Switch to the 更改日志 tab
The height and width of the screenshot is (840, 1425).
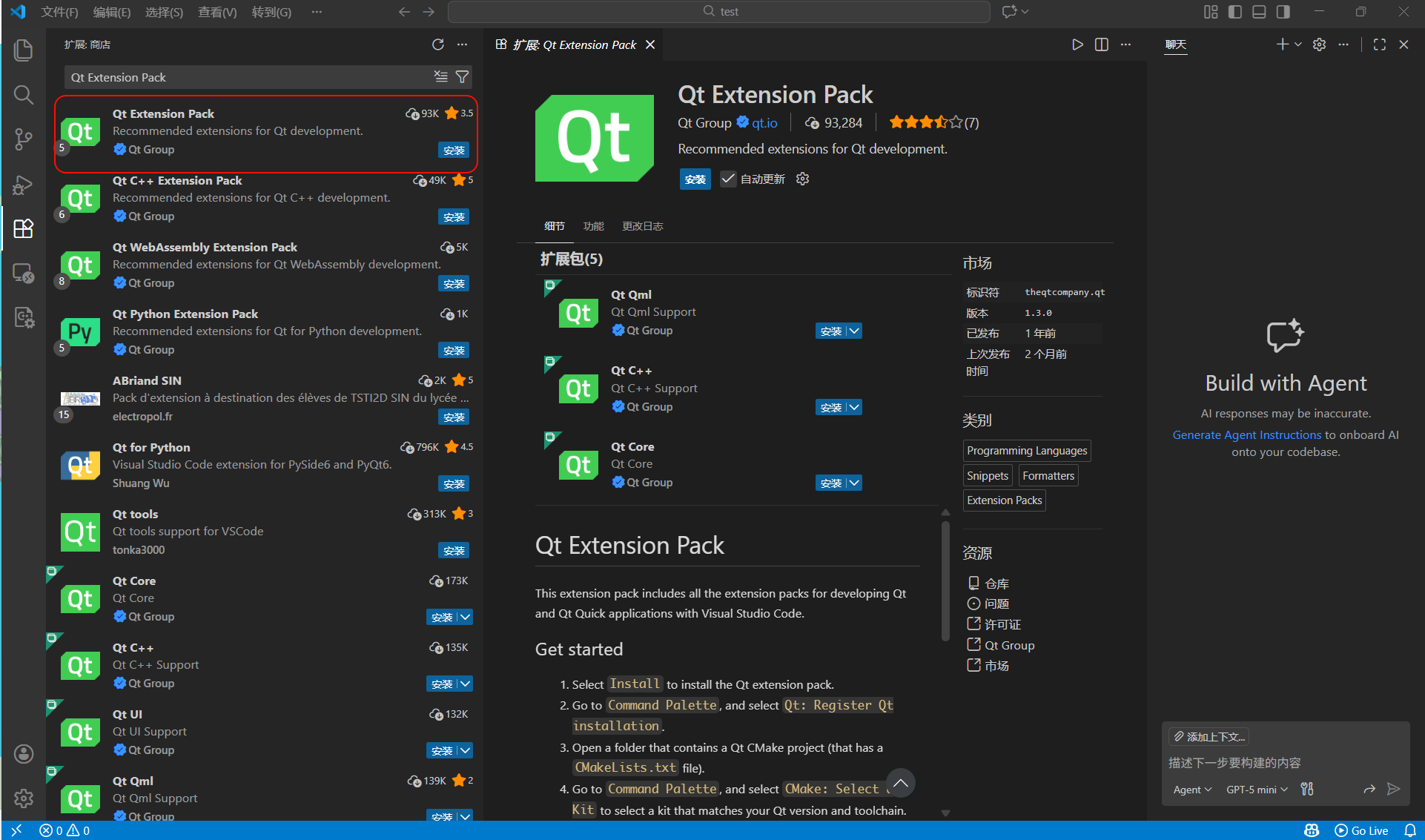tap(642, 226)
